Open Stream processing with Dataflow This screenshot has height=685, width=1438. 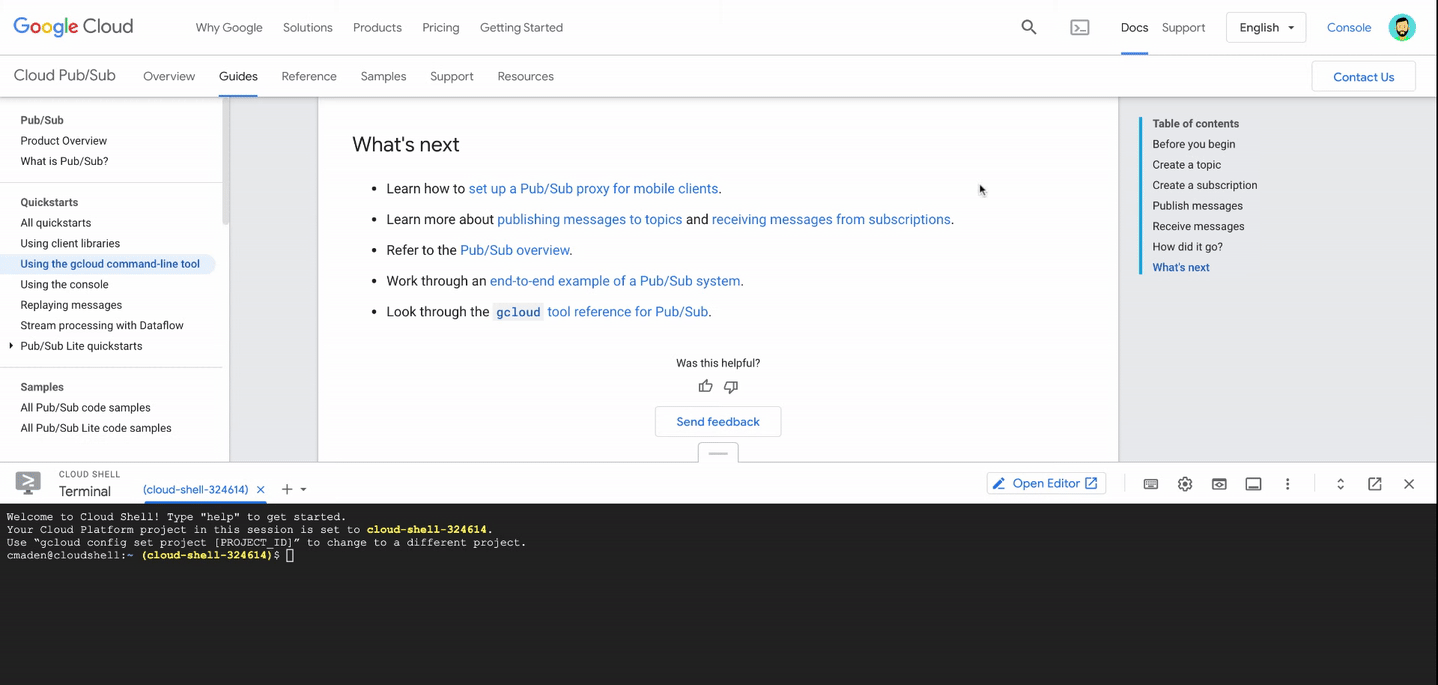pyautogui.click(x=102, y=325)
